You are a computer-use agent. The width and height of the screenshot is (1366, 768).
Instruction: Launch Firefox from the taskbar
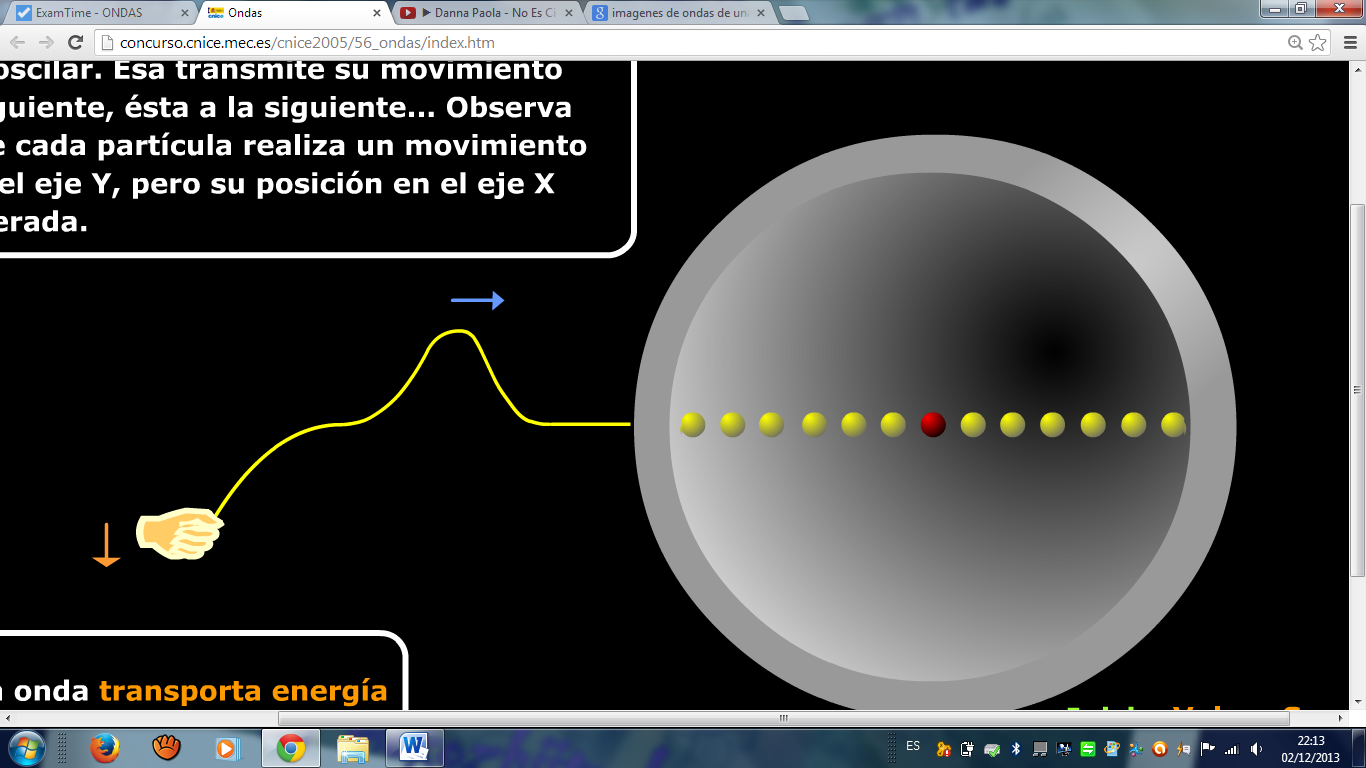coord(104,748)
